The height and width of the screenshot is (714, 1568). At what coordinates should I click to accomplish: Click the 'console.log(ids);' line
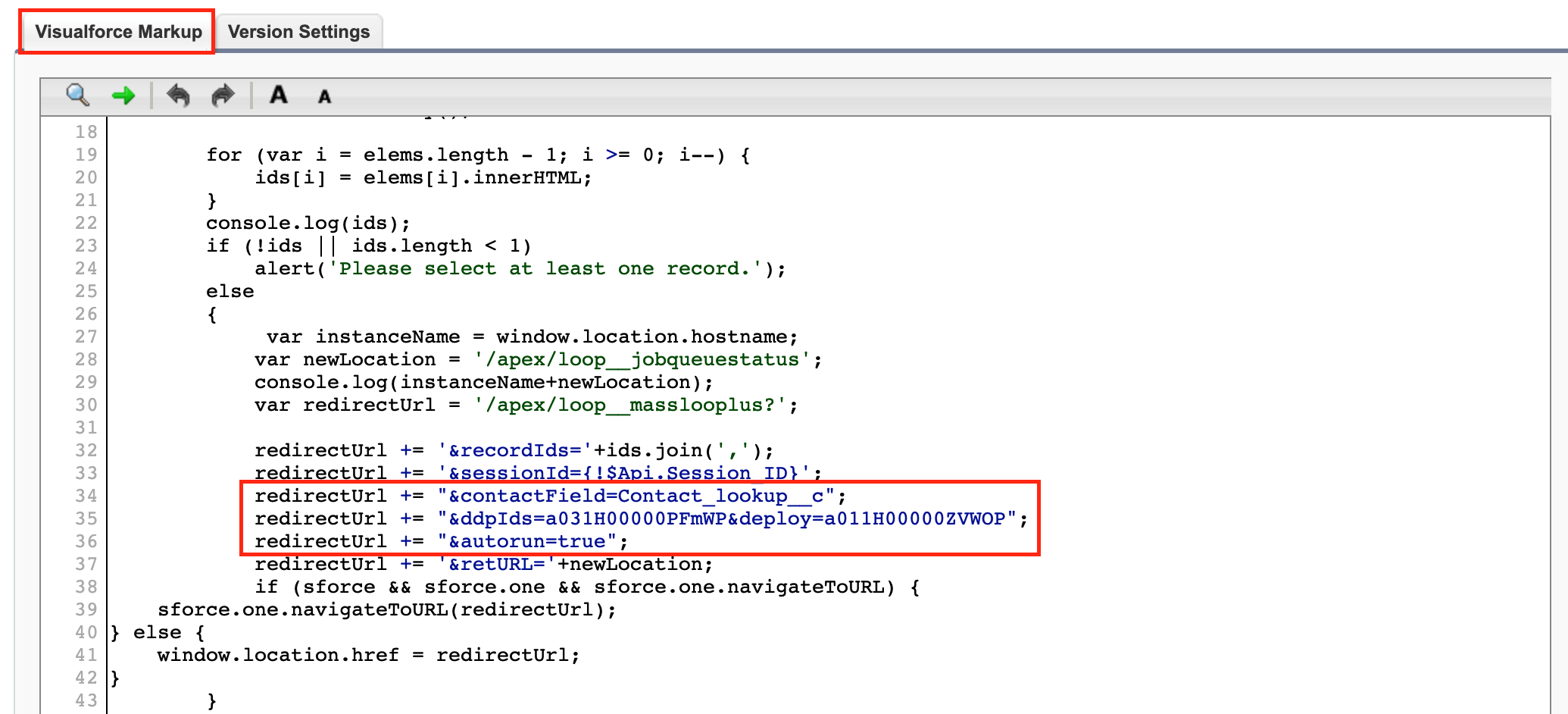coord(308,223)
